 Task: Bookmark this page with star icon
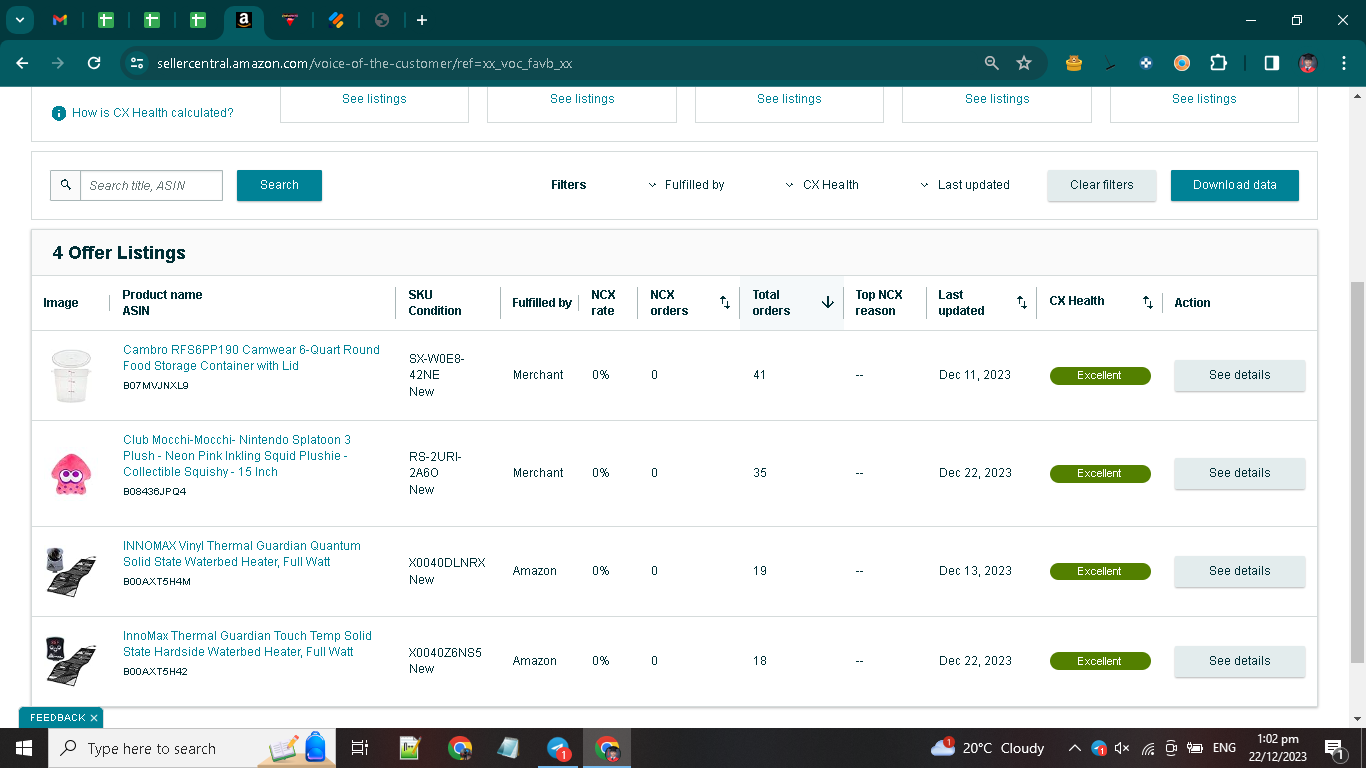pos(1024,63)
